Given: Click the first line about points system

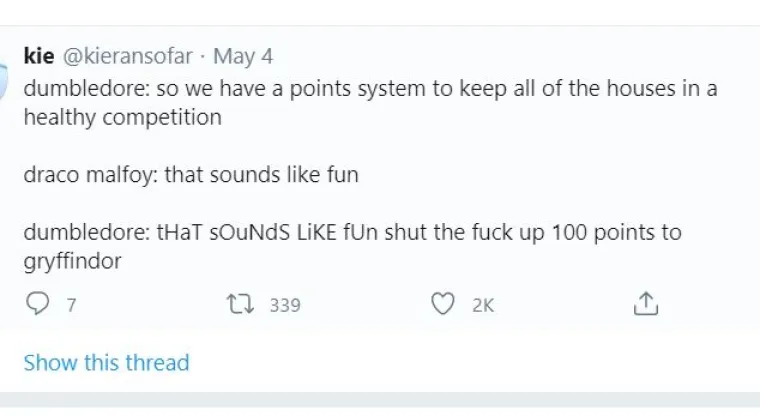Looking at the screenshot, I should tap(370, 88).
